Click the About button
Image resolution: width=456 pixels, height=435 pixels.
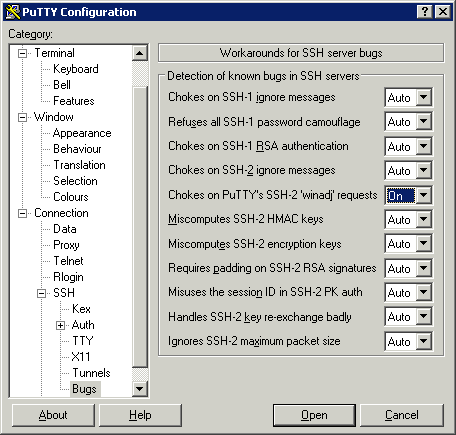[x=53, y=415]
